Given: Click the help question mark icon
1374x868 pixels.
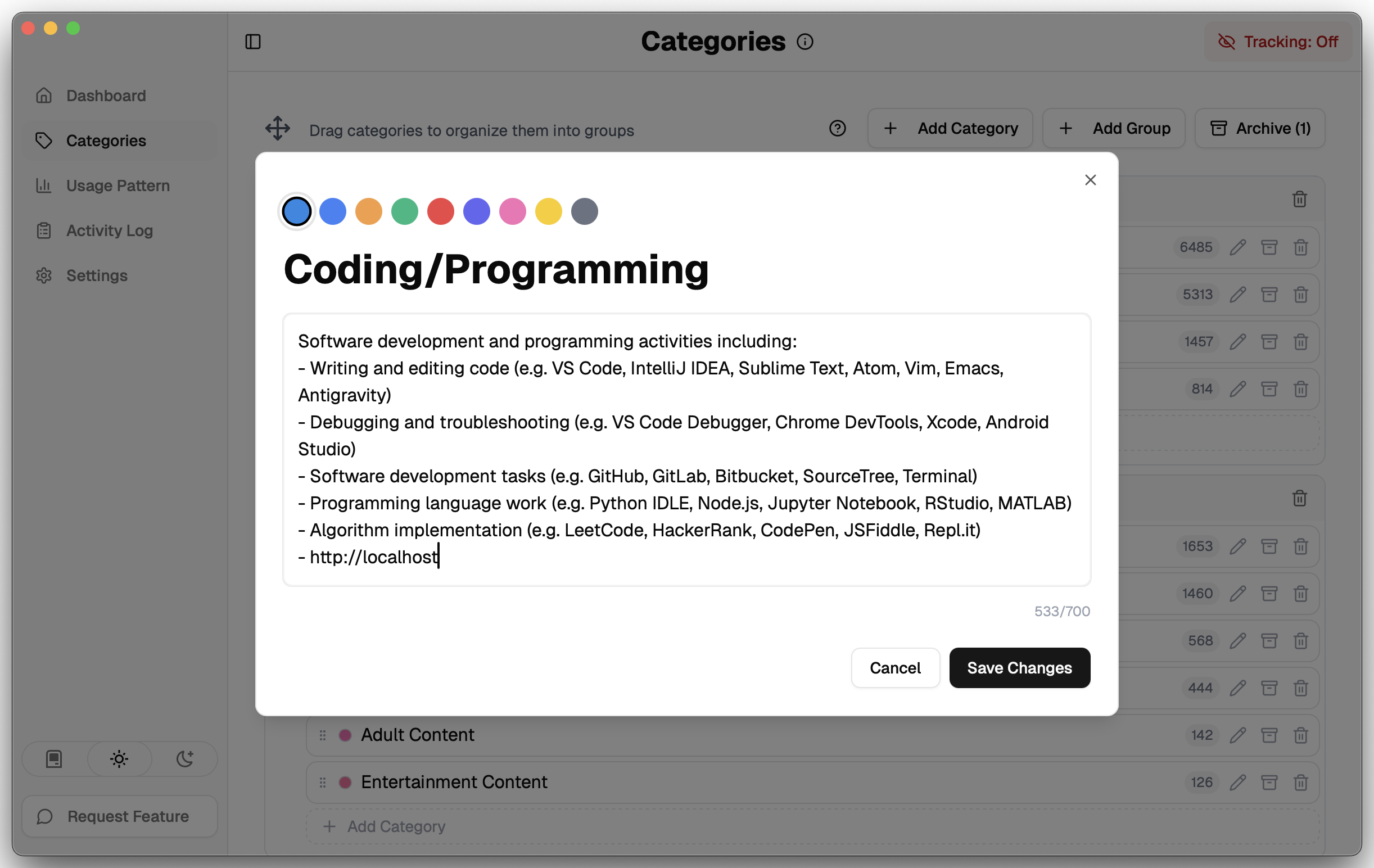Looking at the screenshot, I should coord(837,128).
